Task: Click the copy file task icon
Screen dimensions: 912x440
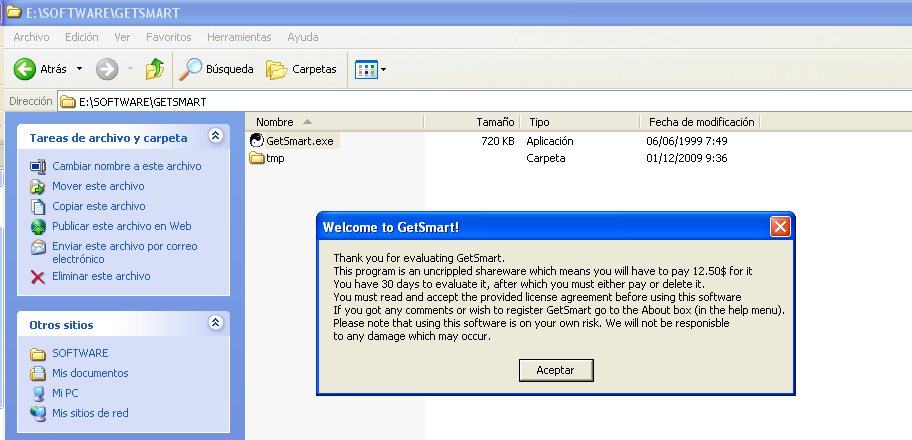Action: pyautogui.click(x=38, y=207)
